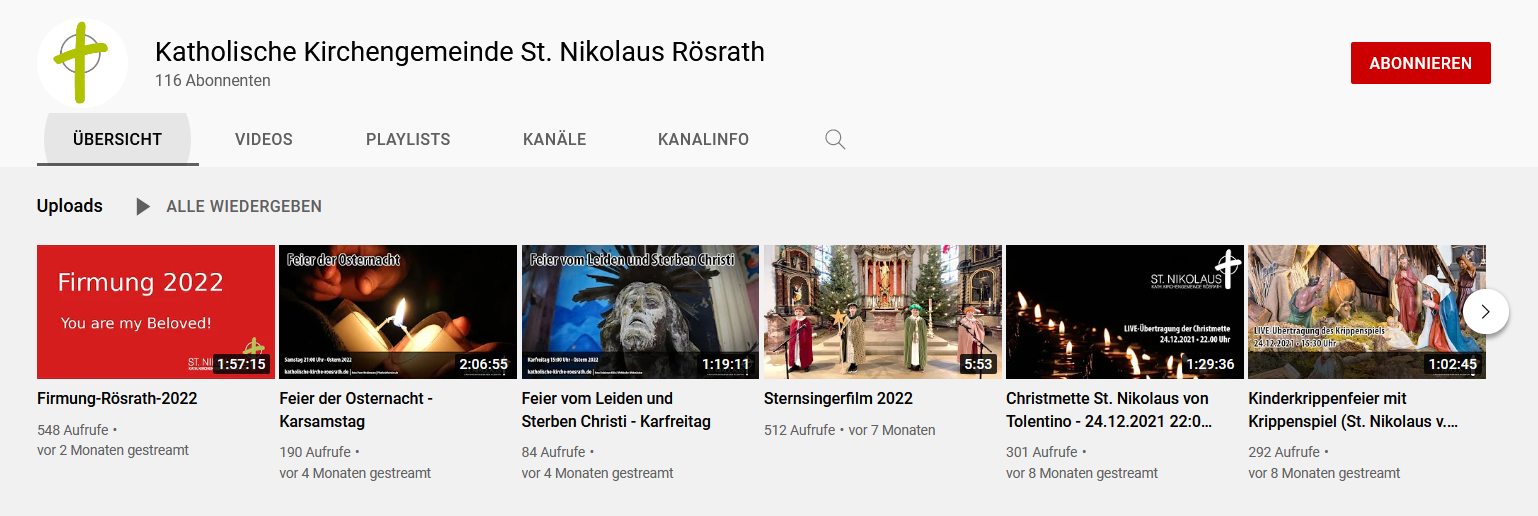1538x516 pixels.
Task: Open the channel search magnifier icon
Action: (835, 139)
